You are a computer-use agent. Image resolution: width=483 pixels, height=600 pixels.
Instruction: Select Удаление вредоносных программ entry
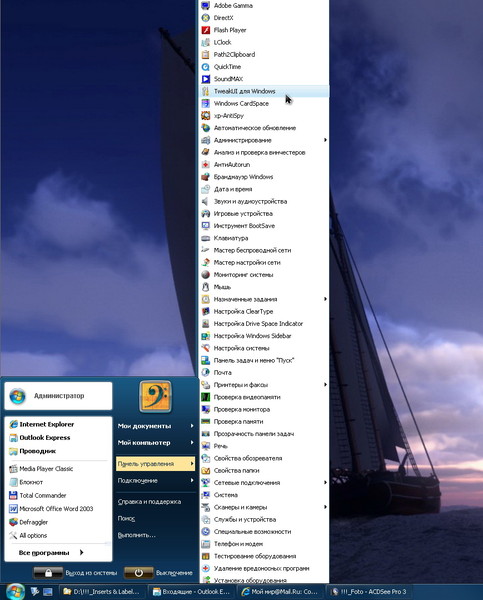point(264,569)
